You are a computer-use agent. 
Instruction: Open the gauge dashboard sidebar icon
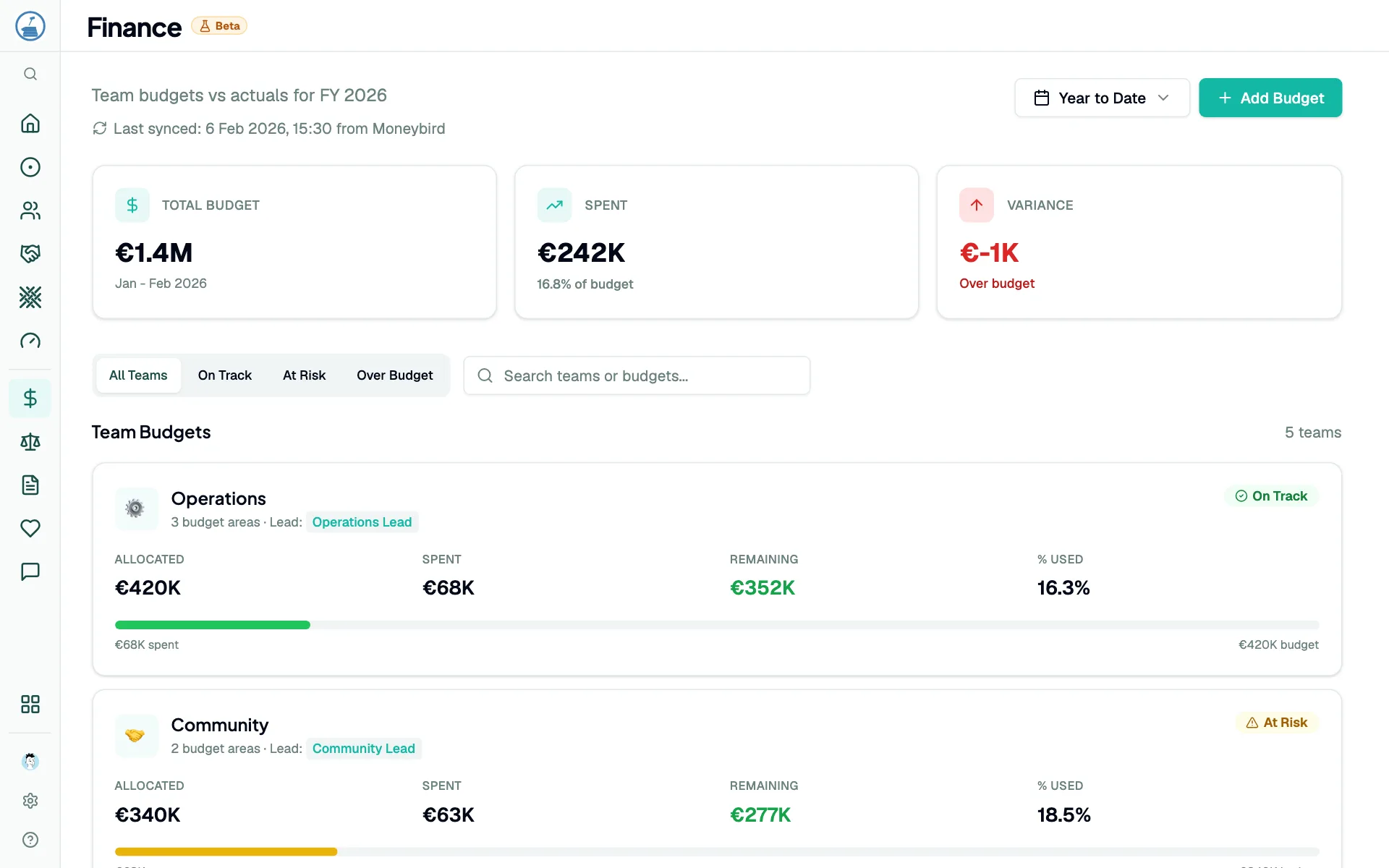30,341
